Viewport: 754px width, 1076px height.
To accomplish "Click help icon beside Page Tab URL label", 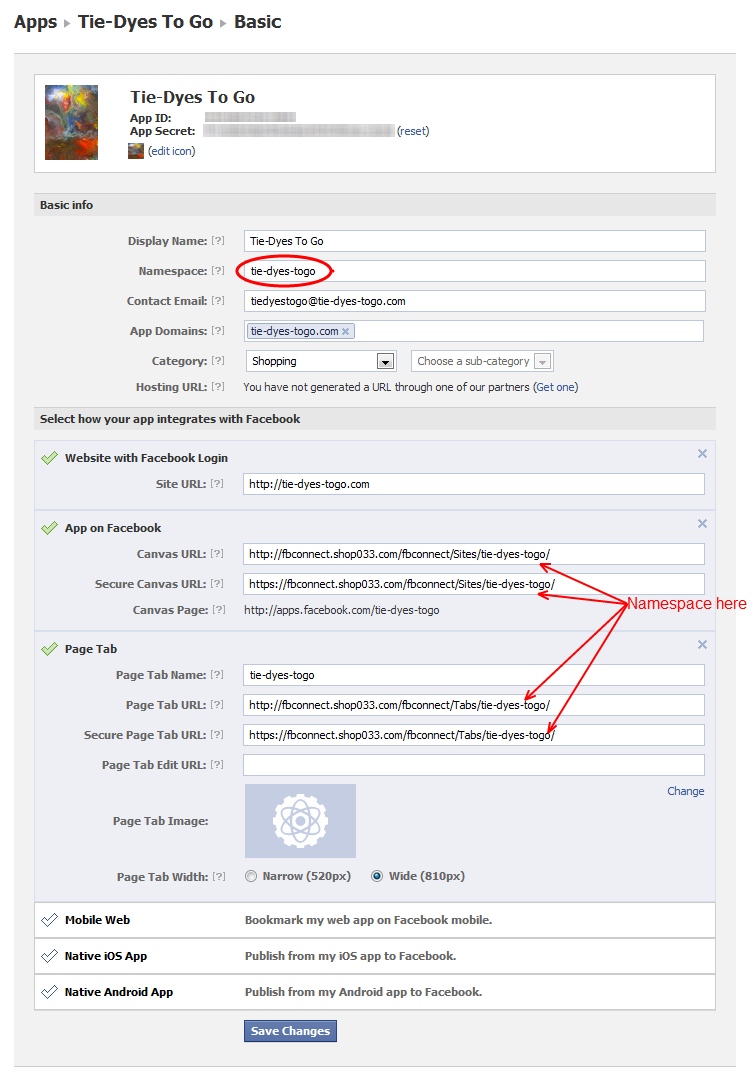I will [217, 705].
